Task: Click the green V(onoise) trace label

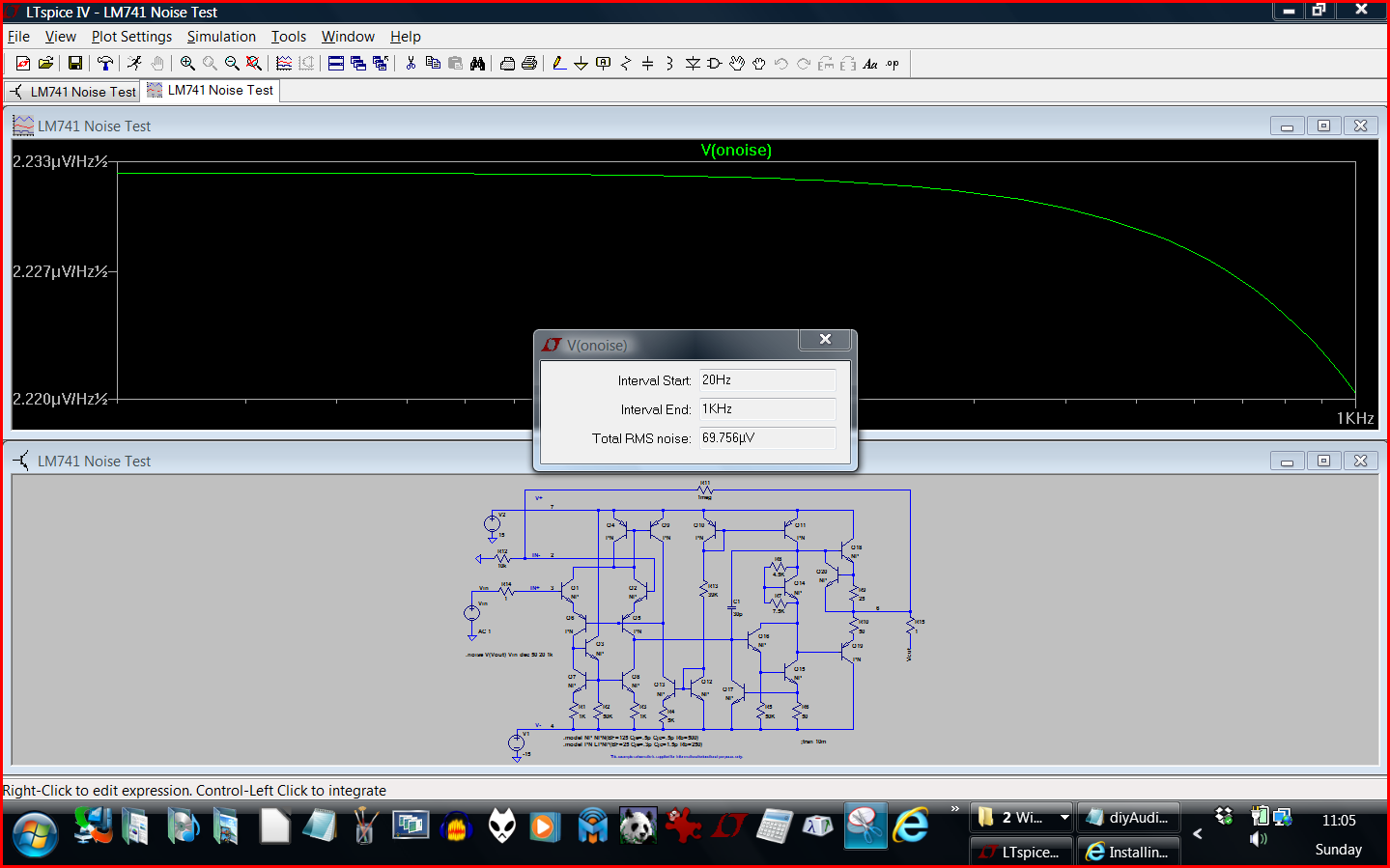Action: point(736,151)
